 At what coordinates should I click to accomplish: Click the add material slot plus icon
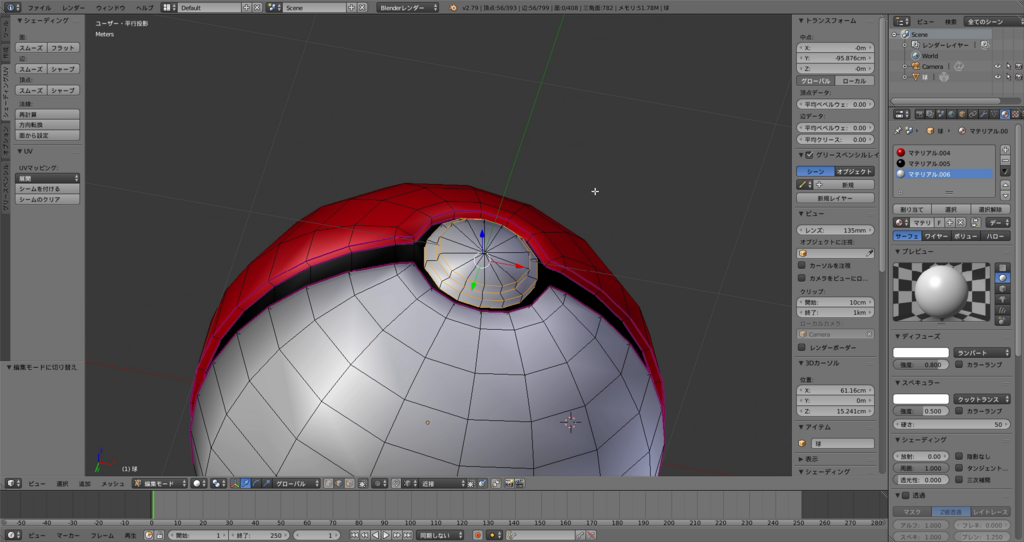pos(1005,149)
